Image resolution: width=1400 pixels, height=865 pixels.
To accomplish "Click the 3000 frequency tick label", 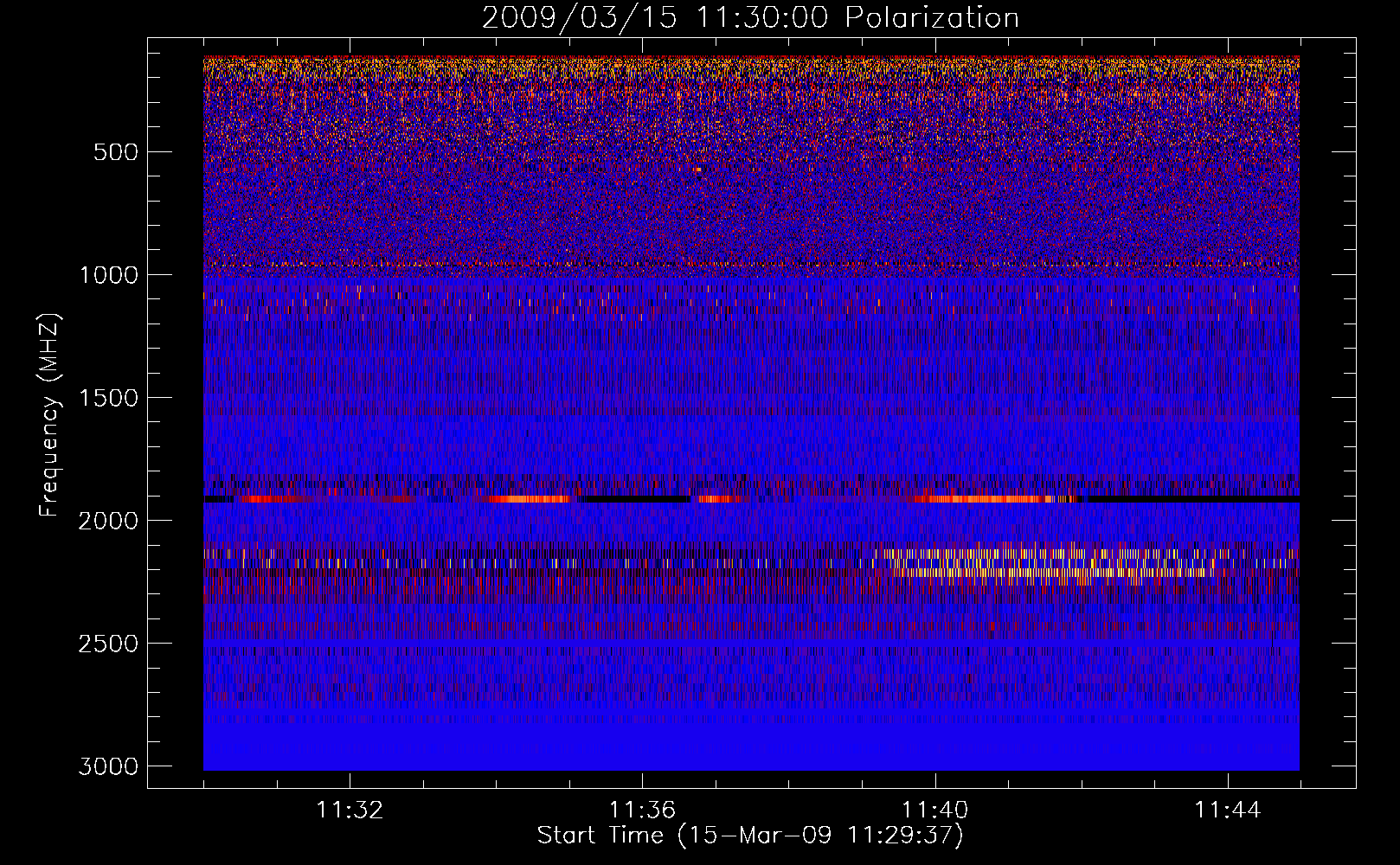I will [x=108, y=766].
